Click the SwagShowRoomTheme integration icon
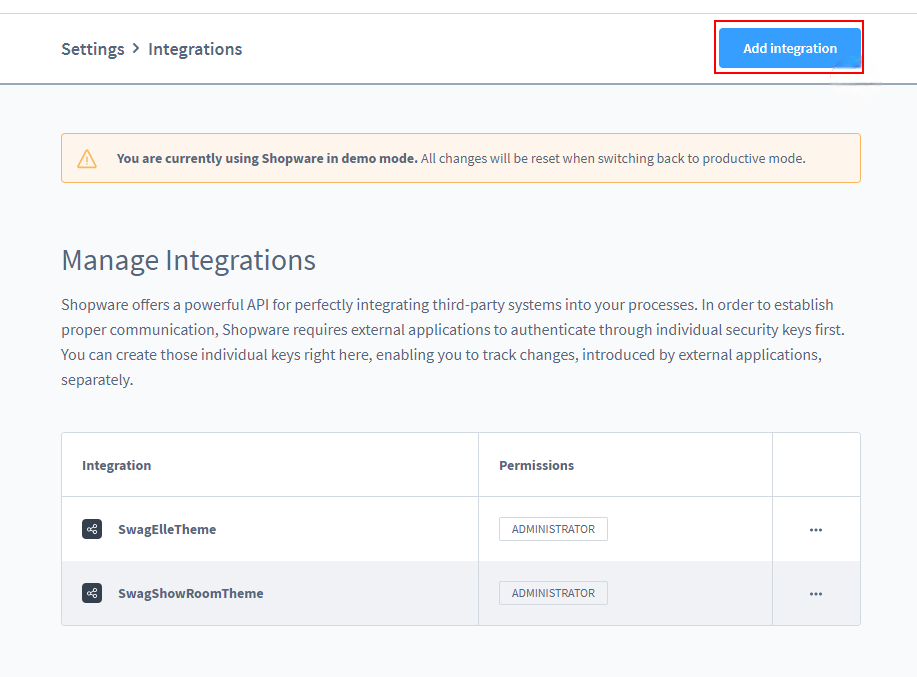 click(92, 593)
